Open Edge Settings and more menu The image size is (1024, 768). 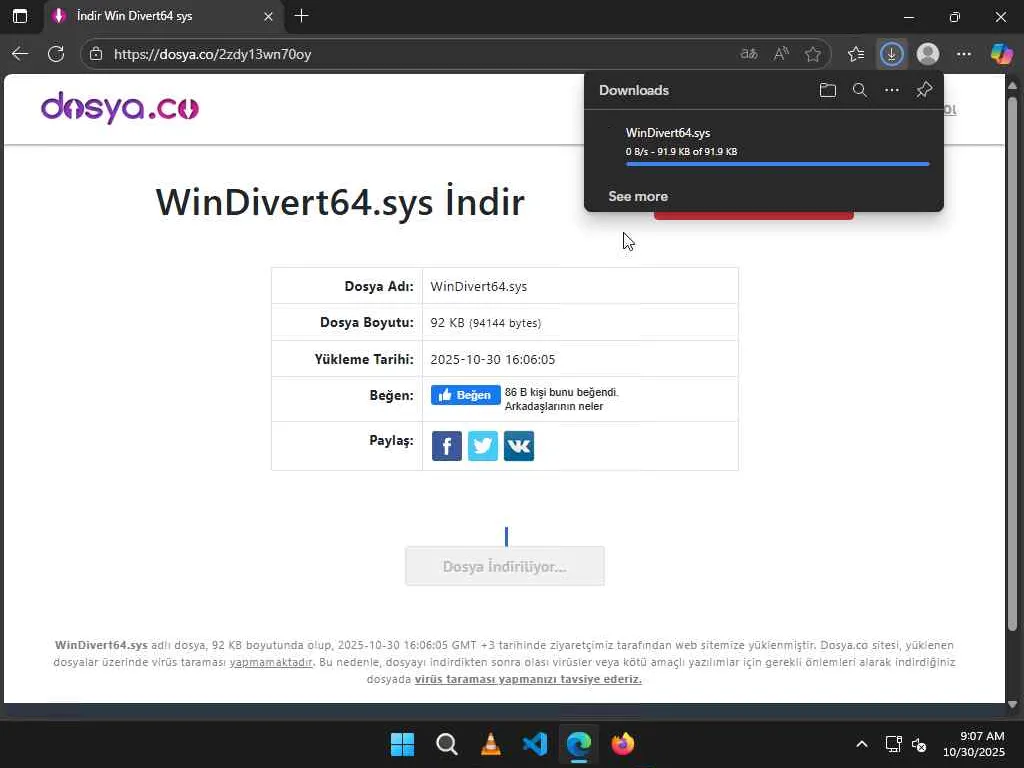(964, 54)
